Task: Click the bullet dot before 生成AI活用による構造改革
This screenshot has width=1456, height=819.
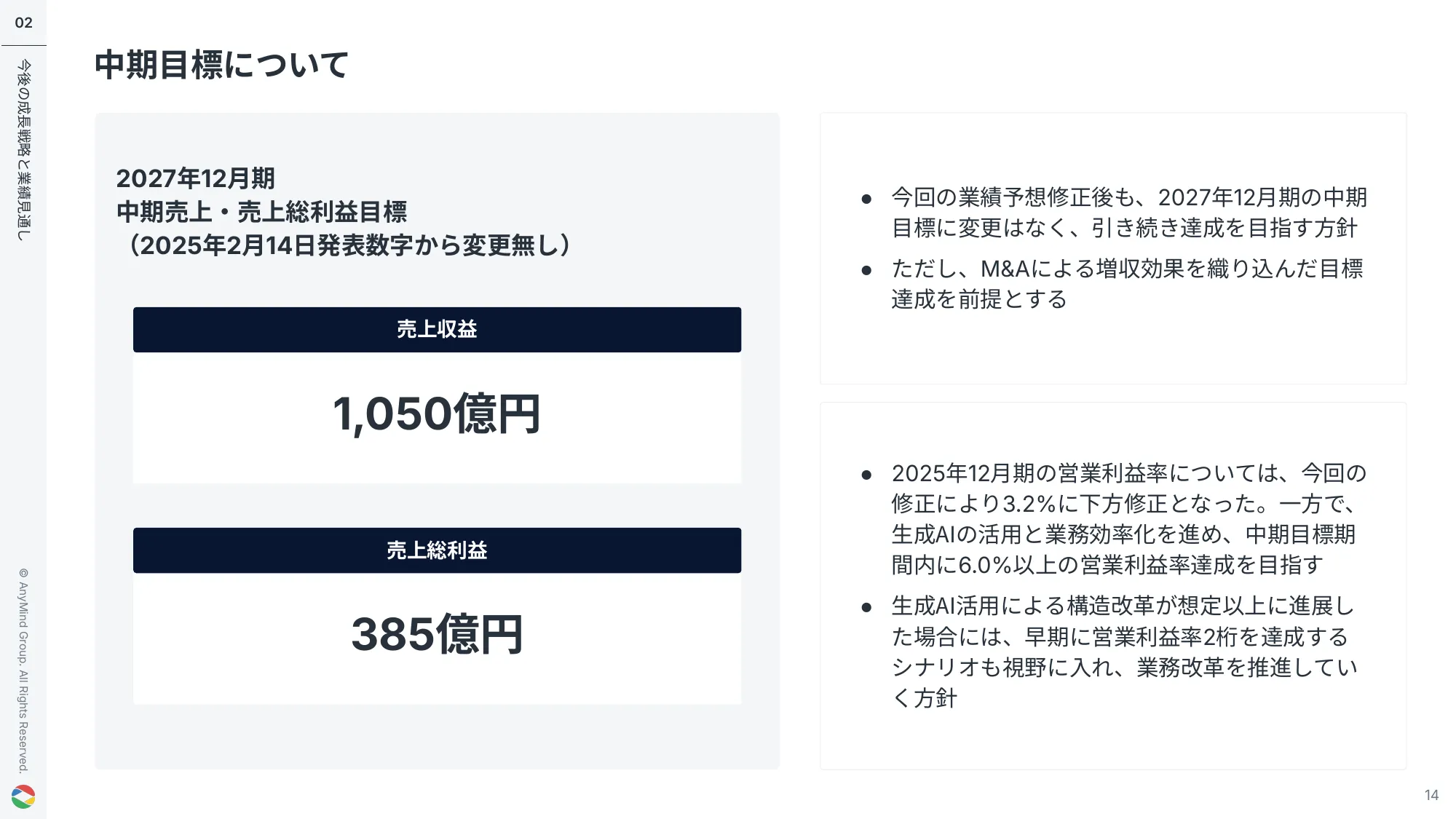Action: pos(866,607)
